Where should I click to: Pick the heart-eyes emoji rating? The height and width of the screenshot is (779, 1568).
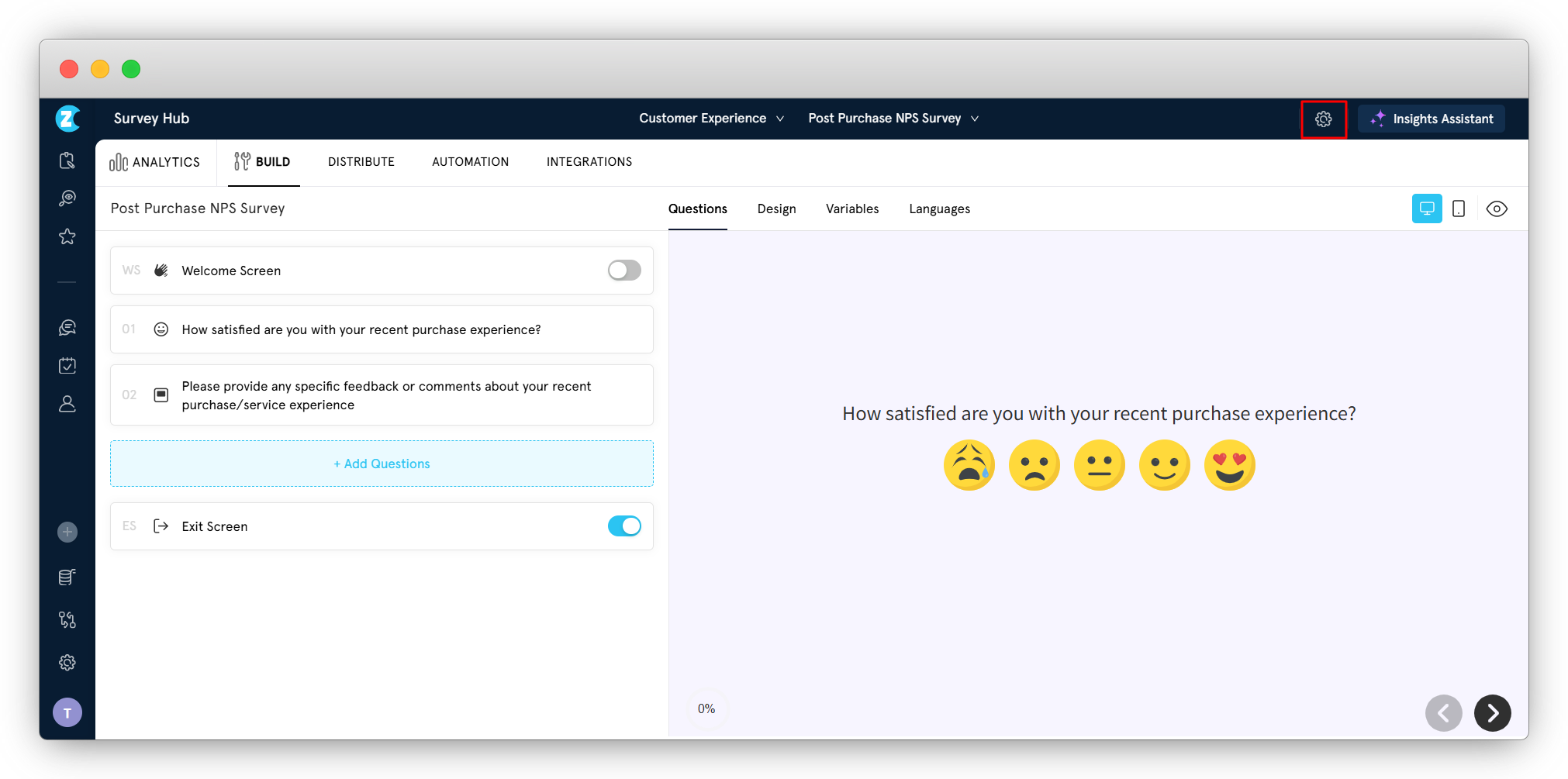(x=1229, y=466)
